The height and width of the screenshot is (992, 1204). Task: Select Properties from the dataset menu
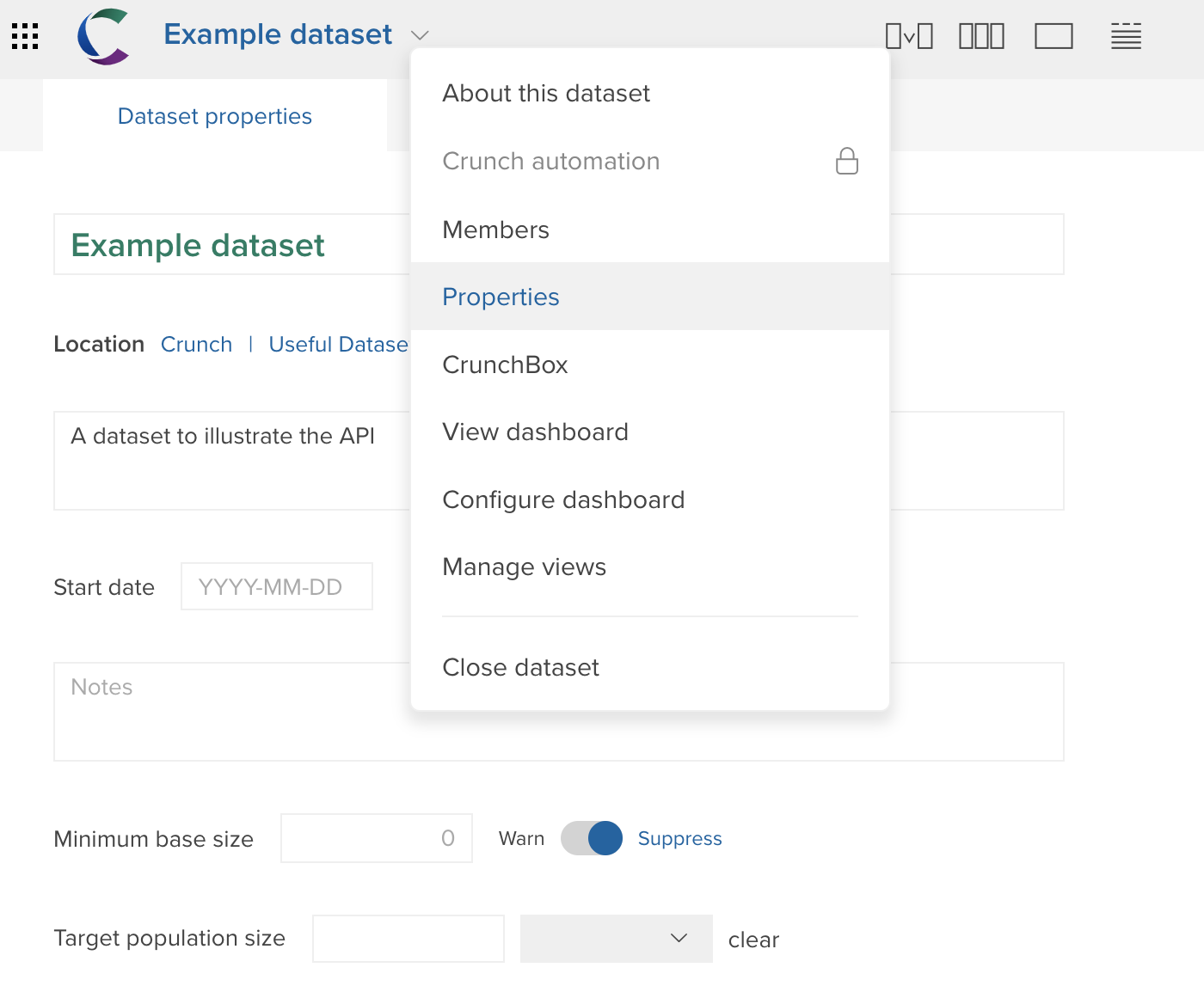point(501,297)
